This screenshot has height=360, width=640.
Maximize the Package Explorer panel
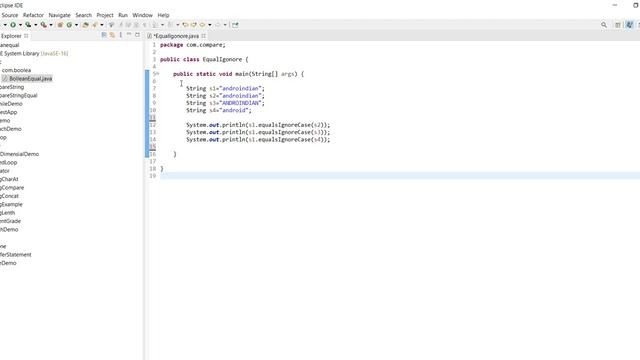(137, 35)
